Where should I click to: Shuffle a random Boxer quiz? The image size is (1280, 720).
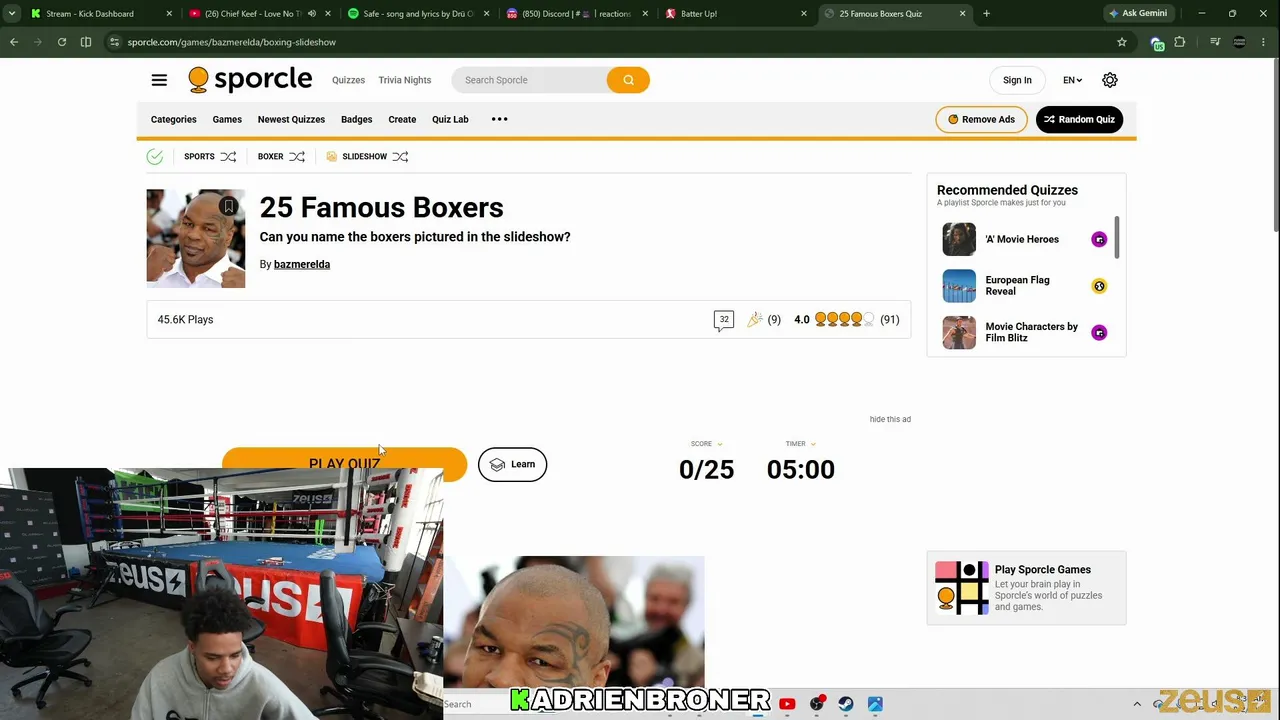(297, 157)
